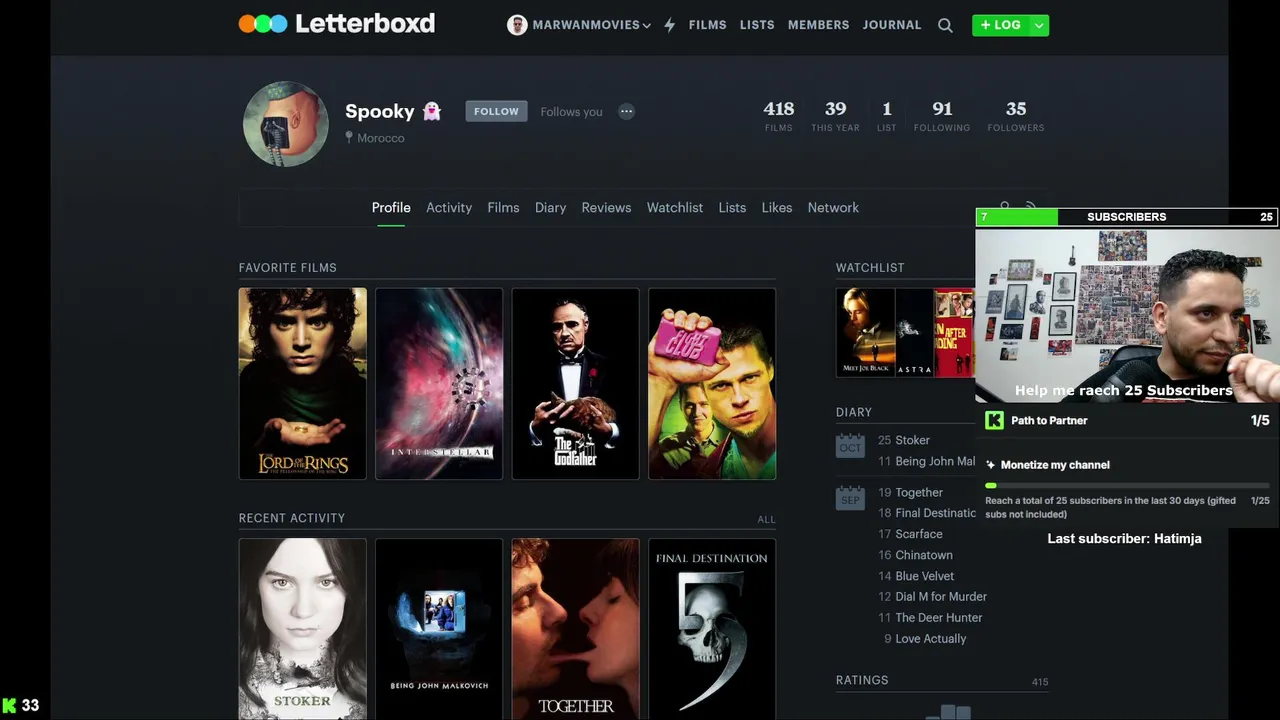
Task: Click the 39 THIS YEAR stat
Action: tap(835, 116)
